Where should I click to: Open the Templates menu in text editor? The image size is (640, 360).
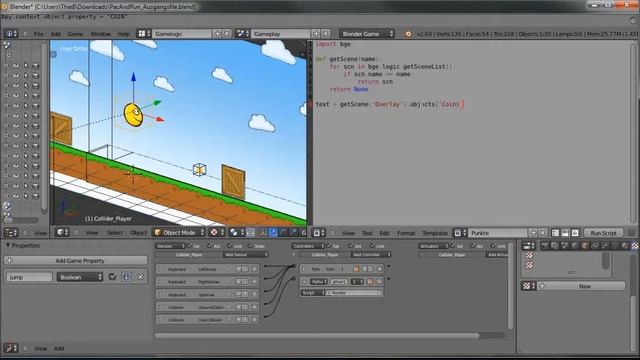(435, 233)
